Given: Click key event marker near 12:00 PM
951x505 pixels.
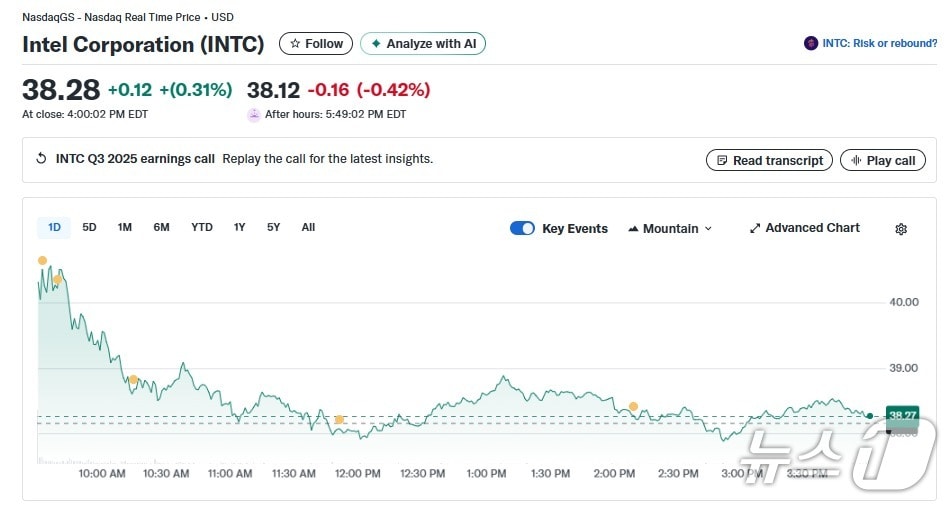Looking at the screenshot, I should point(339,419).
